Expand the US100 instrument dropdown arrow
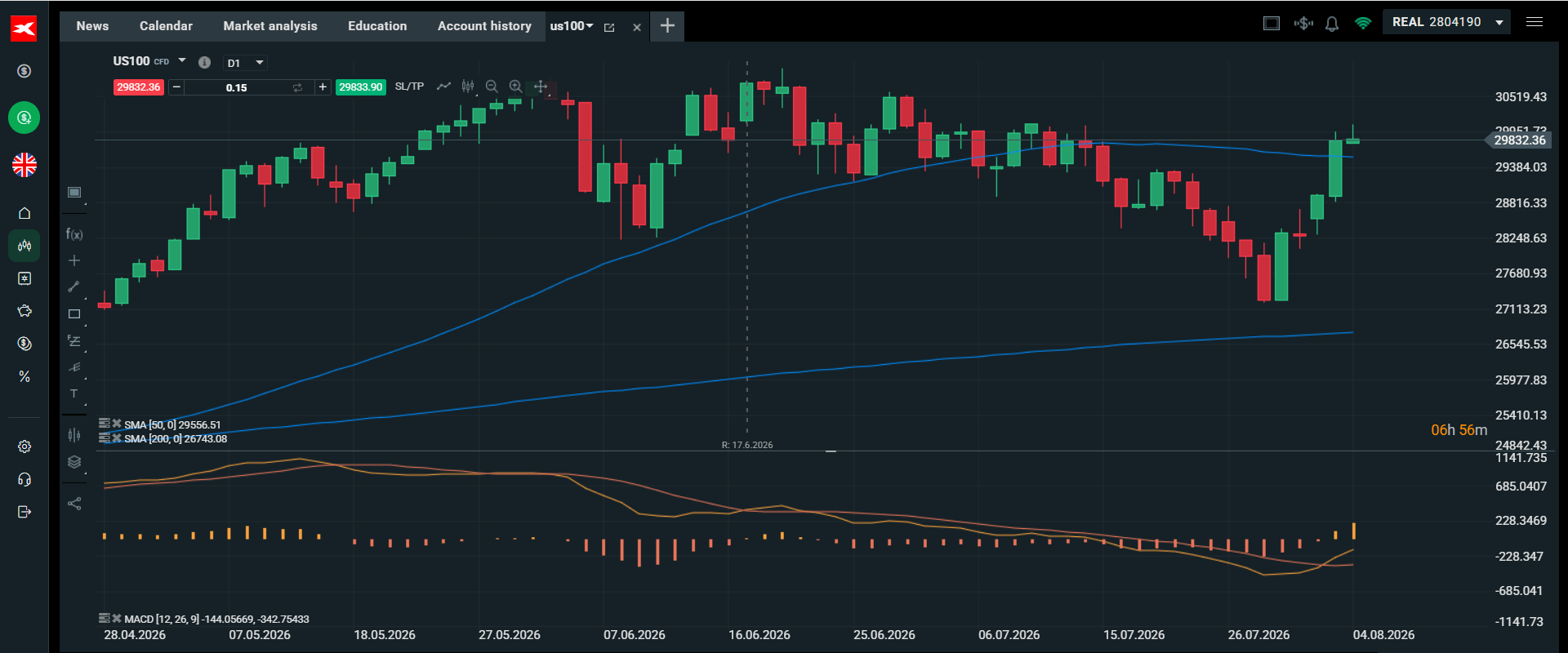Screen dimensions: 1568x653 (182, 60)
